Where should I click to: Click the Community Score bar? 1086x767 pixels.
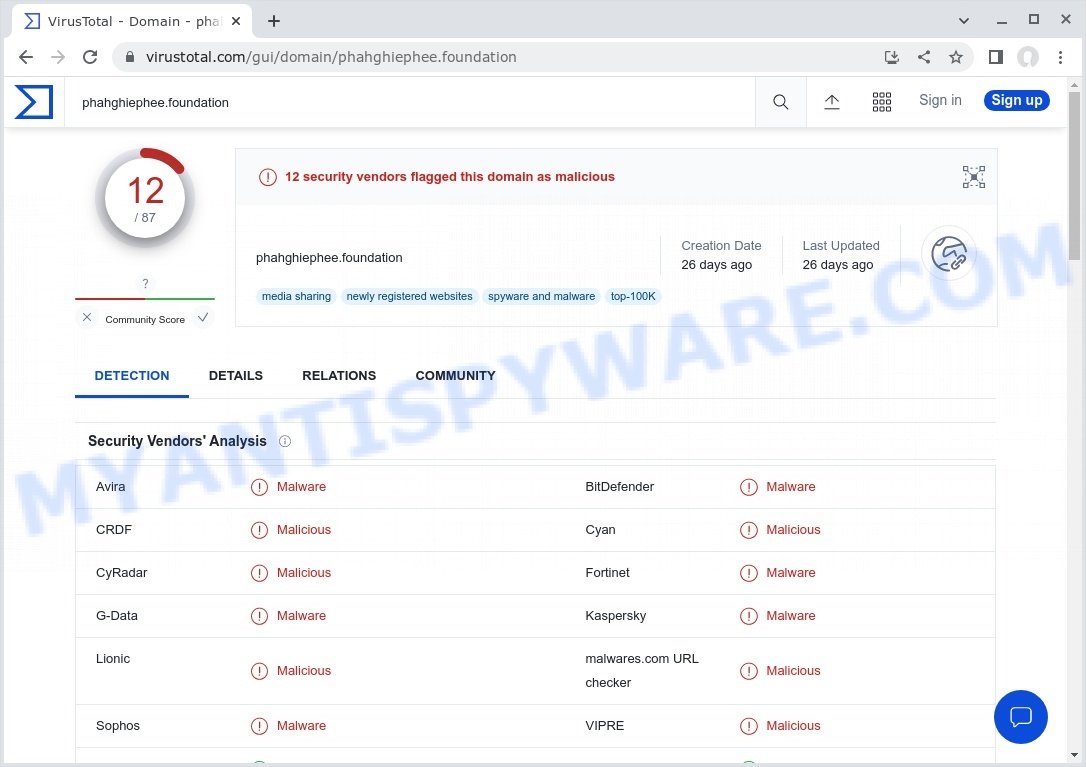point(145,299)
